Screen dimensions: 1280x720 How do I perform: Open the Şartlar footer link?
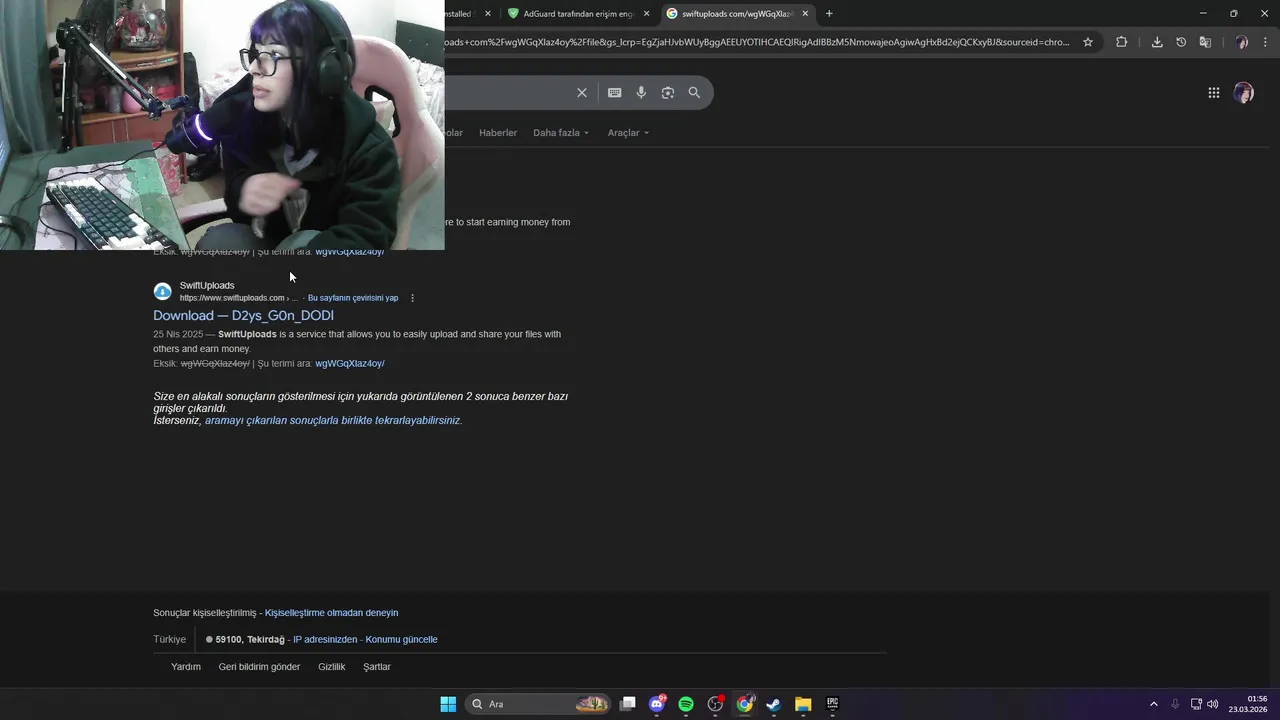click(x=377, y=667)
